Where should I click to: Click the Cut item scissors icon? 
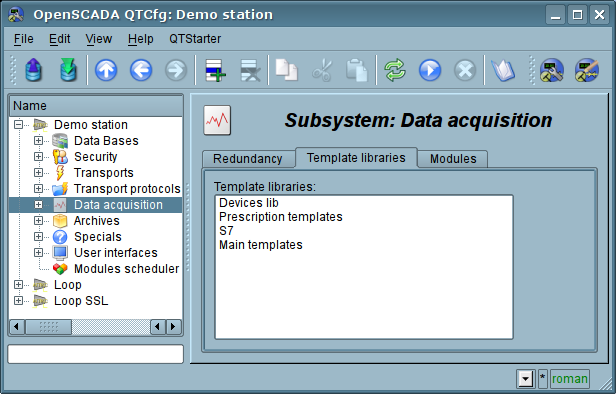click(x=322, y=70)
